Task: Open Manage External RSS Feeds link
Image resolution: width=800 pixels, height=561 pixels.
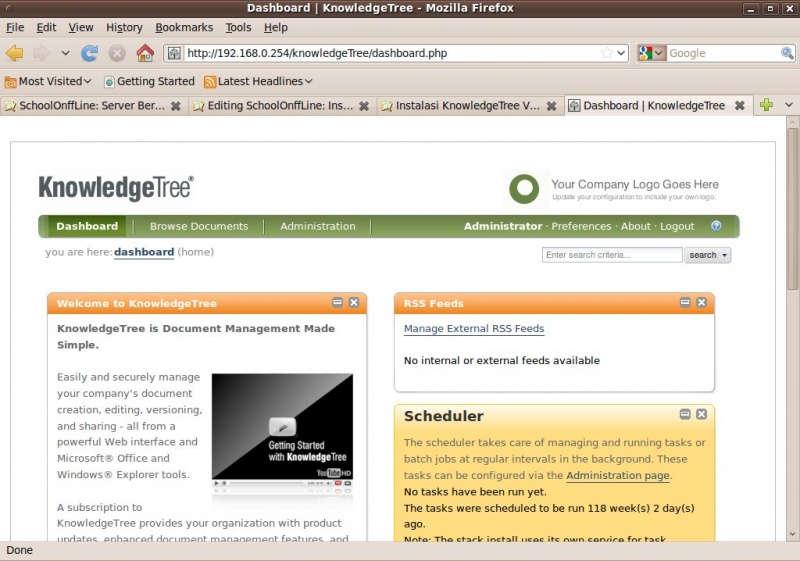Action: [x=474, y=328]
